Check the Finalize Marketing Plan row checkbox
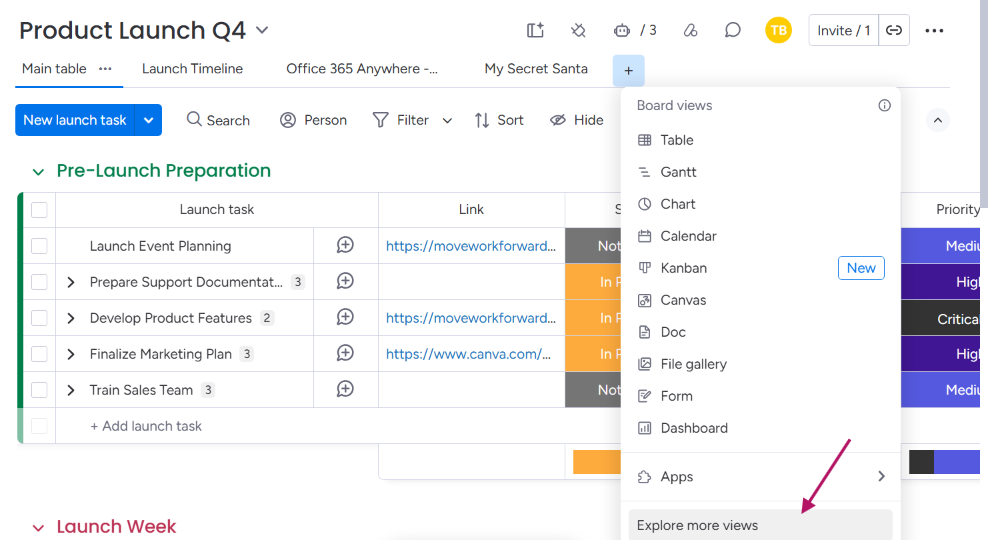 [x=39, y=354]
